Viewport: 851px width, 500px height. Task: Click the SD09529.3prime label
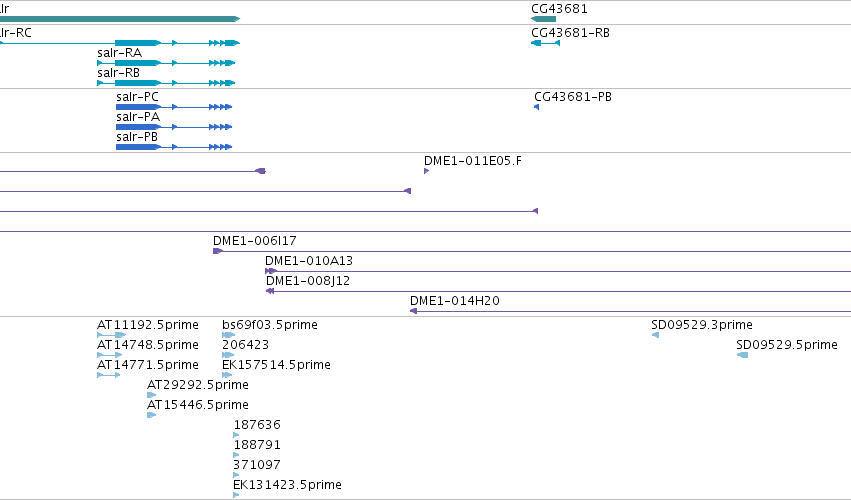pyautogui.click(x=702, y=325)
